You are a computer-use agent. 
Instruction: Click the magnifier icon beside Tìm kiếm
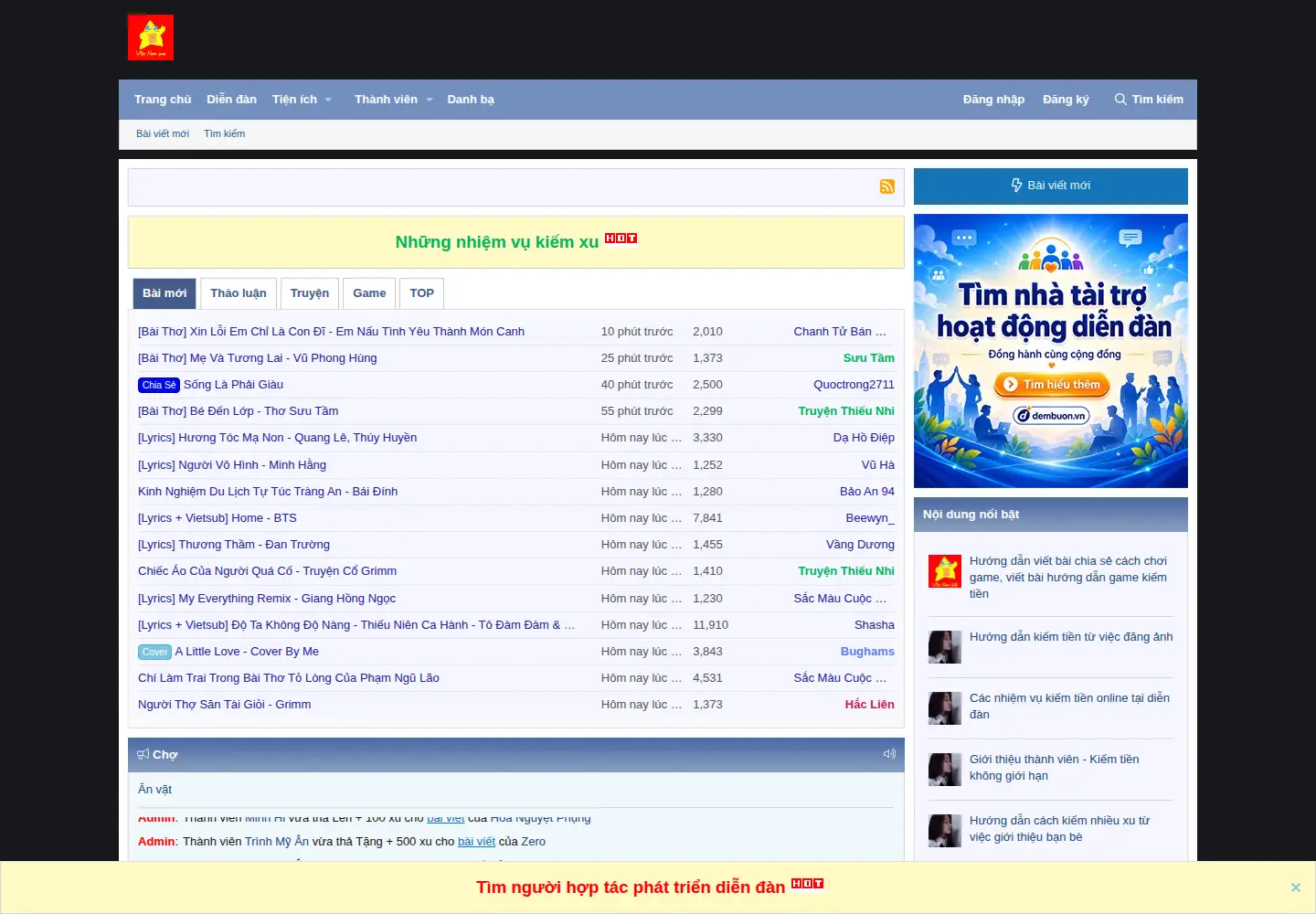tap(1120, 100)
